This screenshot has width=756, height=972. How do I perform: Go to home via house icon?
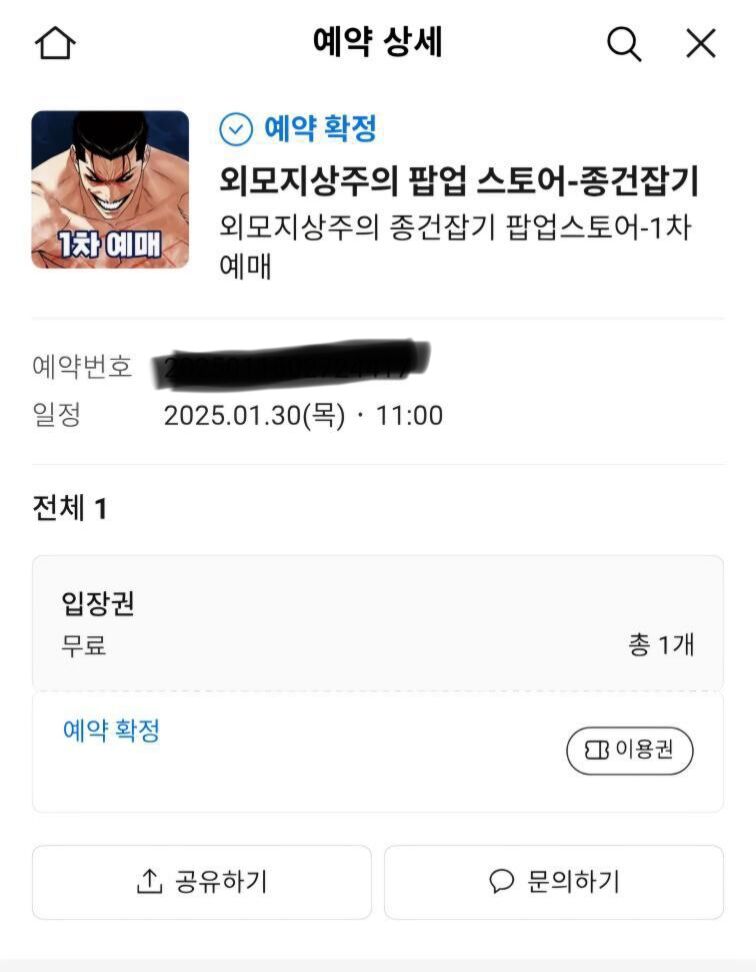pos(55,43)
